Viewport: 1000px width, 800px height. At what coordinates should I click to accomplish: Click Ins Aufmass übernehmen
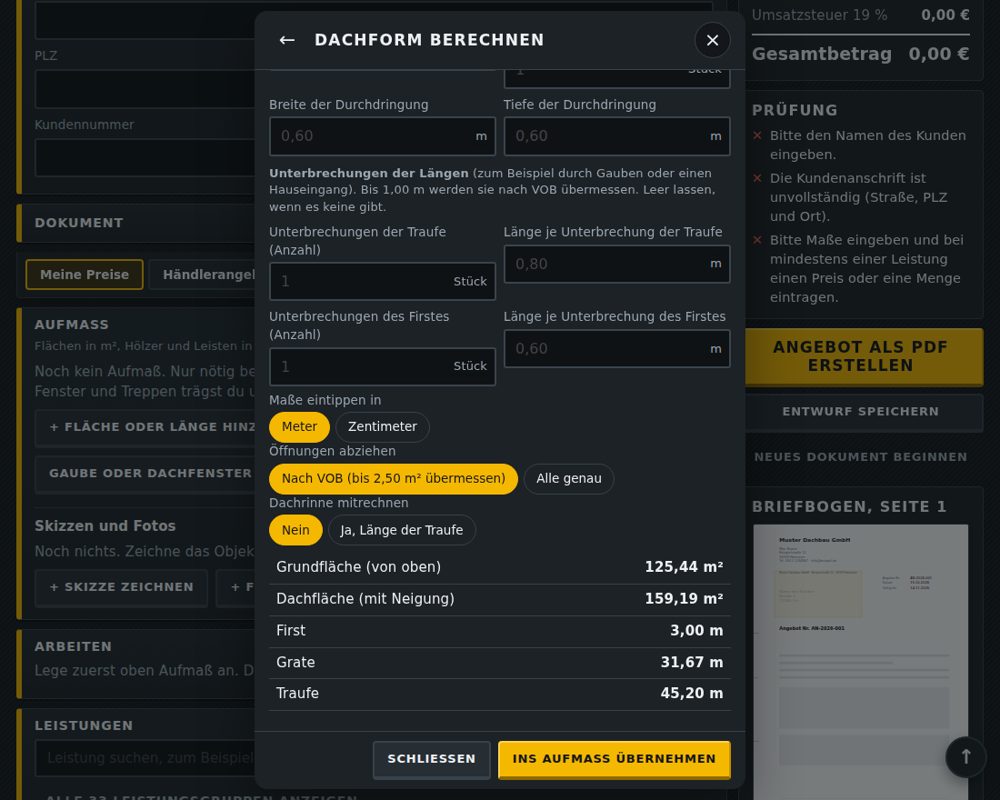coord(614,759)
